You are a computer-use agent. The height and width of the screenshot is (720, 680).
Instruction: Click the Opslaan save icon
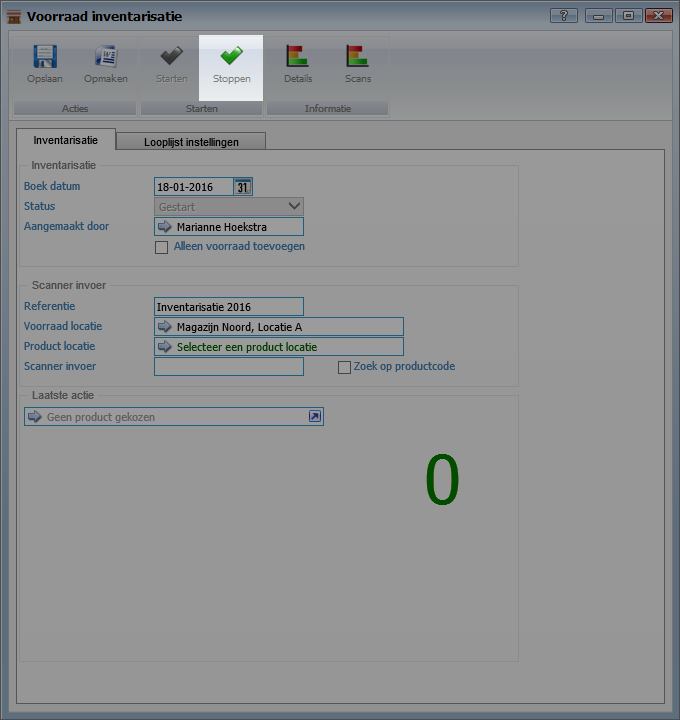click(44, 57)
